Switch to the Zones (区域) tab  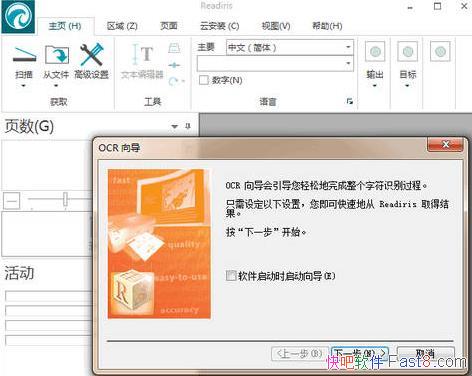tap(122, 26)
